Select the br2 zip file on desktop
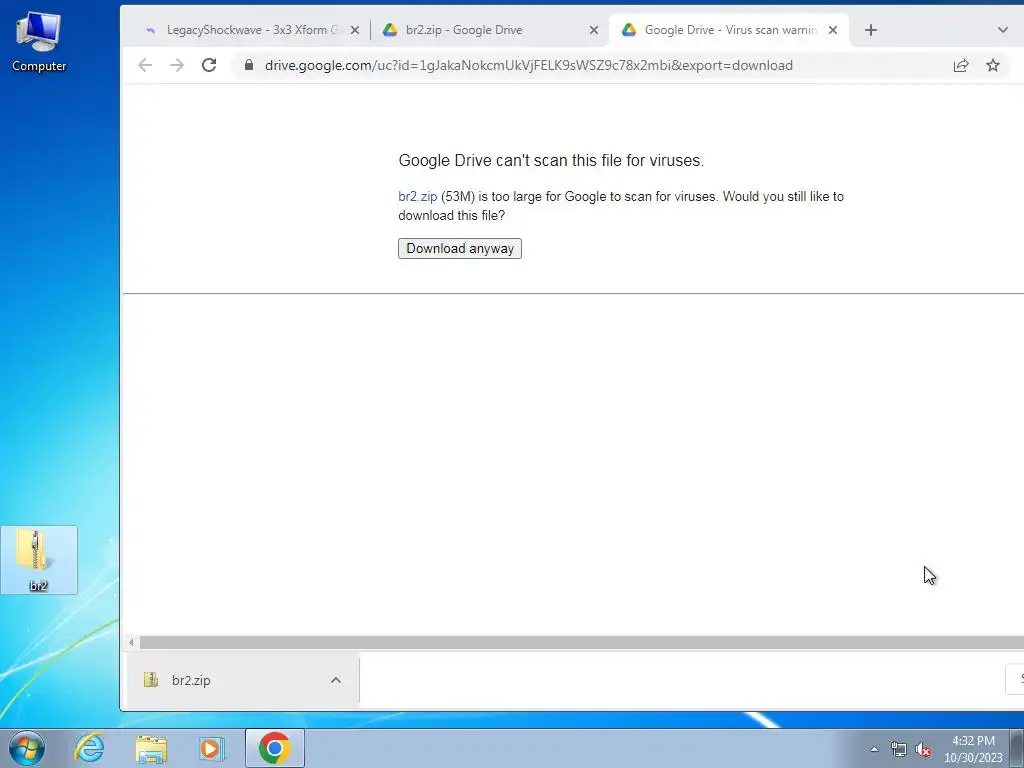1024x768 pixels. [39, 560]
